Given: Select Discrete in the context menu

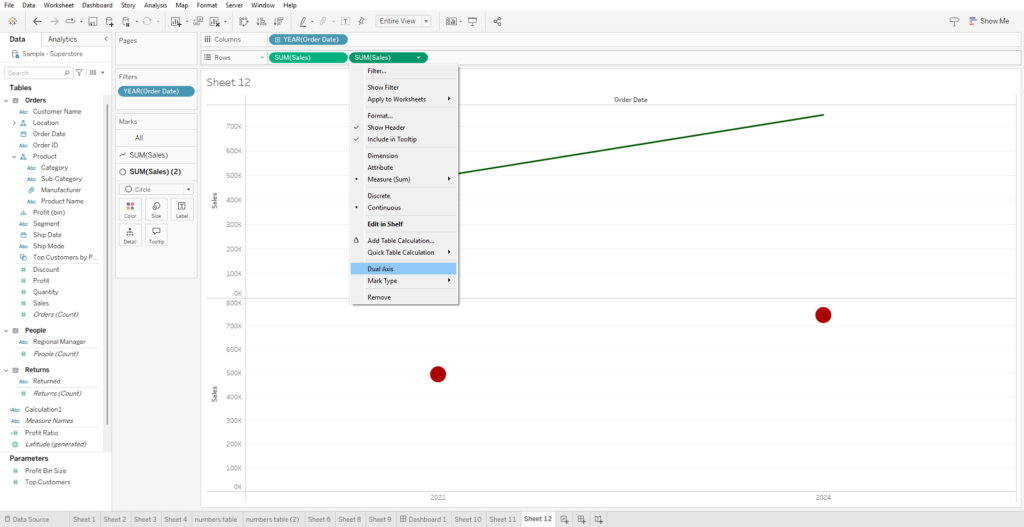Looking at the screenshot, I should (x=404, y=196).
